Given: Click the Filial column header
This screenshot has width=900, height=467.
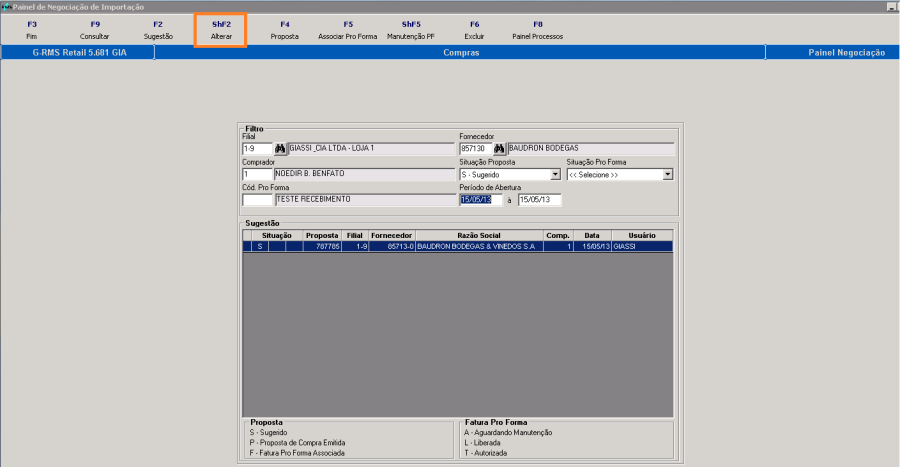Looking at the screenshot, I should [355, 235].
